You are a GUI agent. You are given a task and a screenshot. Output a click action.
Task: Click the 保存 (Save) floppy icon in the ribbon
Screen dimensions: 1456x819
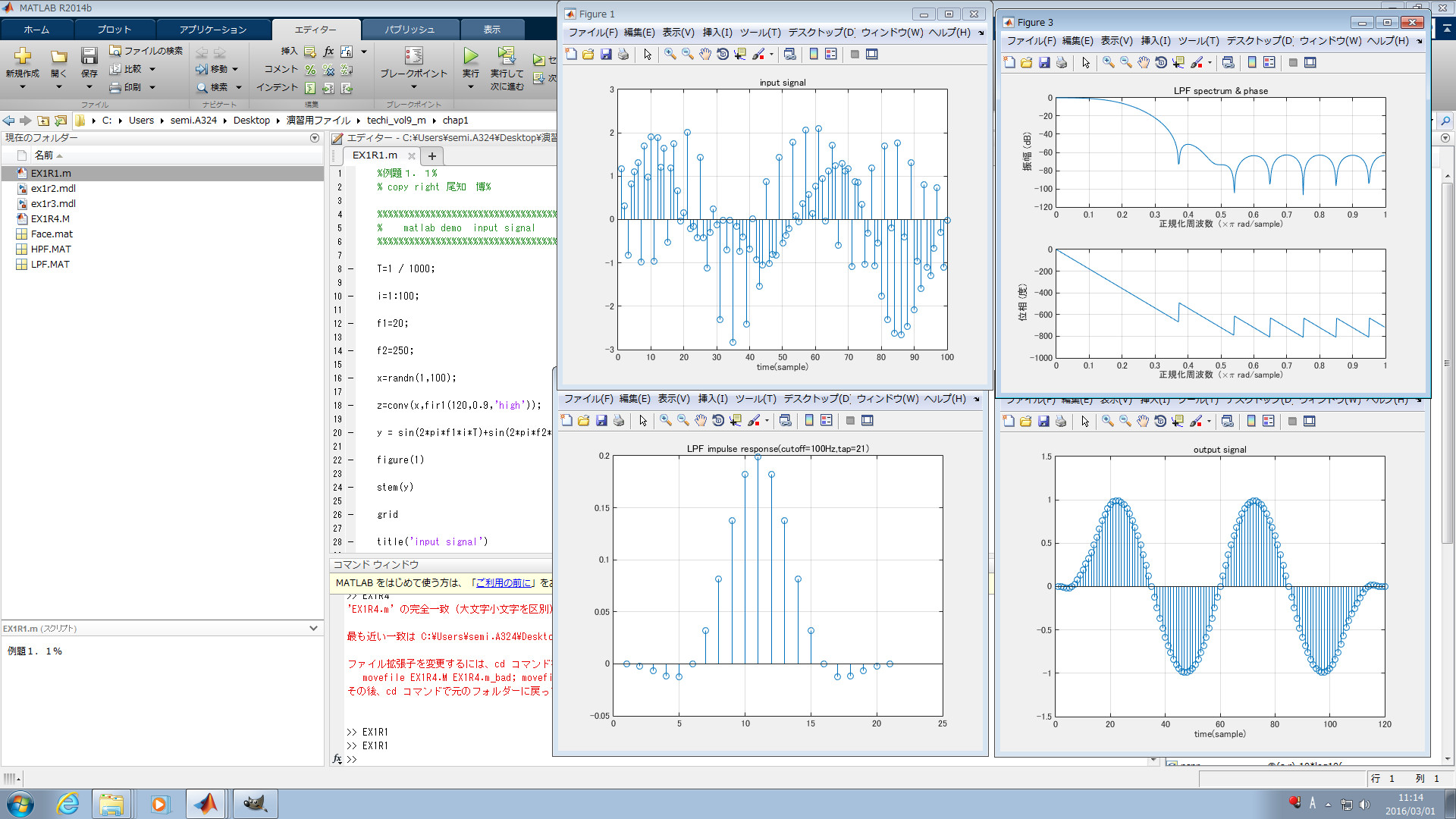click(x=89, y=56)
